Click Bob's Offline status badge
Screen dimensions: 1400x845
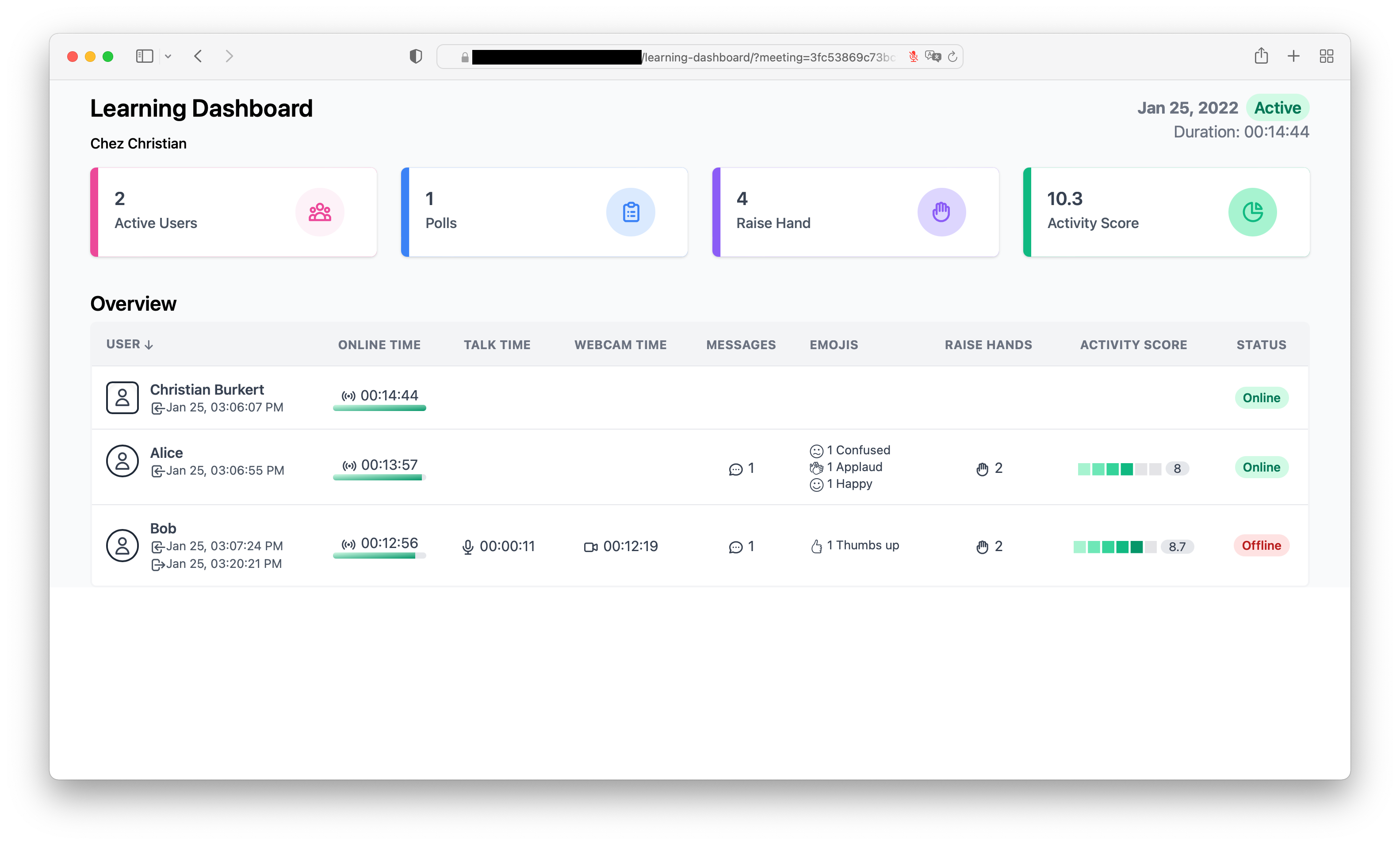point(1261,545)
